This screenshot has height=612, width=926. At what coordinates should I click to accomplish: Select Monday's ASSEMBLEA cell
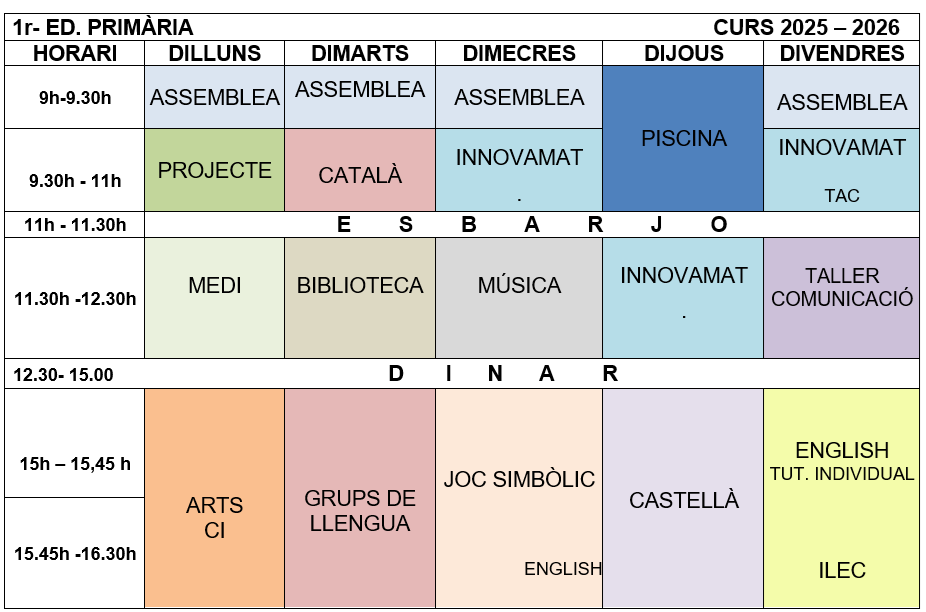tap(215, 98)
